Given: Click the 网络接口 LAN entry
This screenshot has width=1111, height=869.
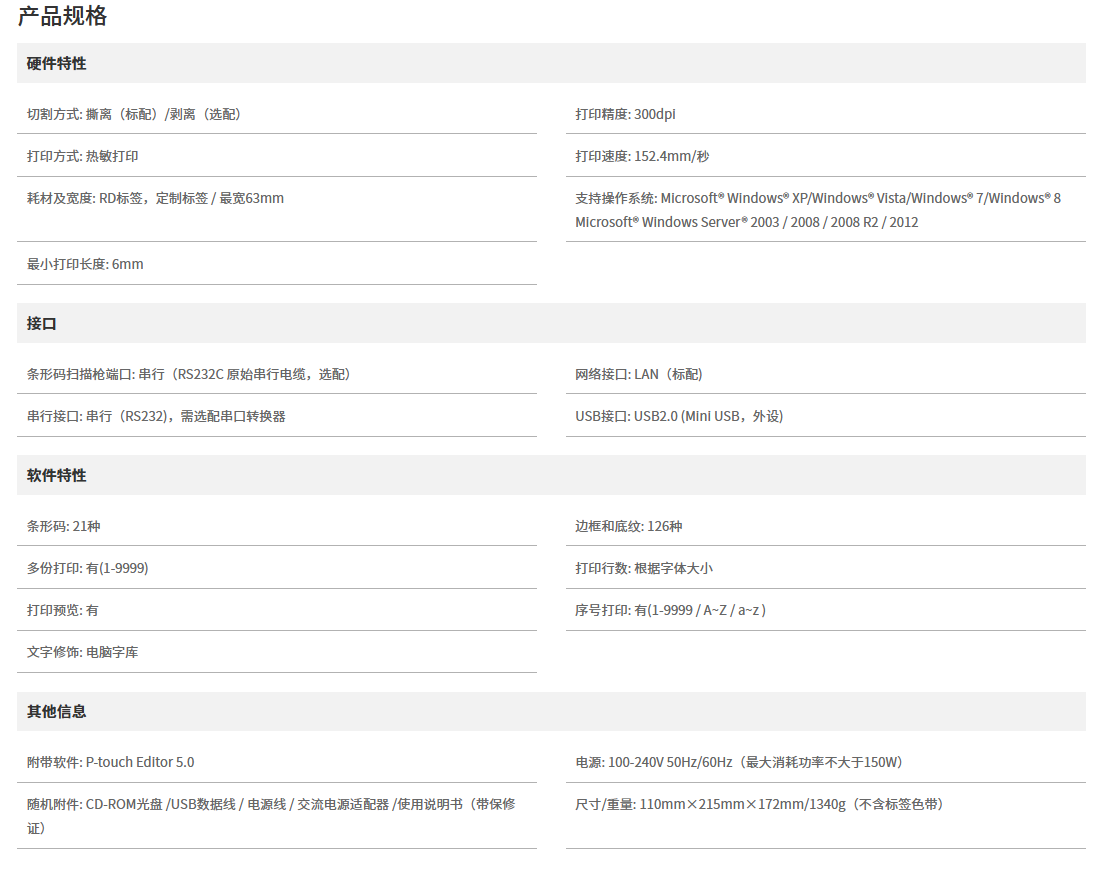Looking at the screenshot, I should click(x=639, y=374).
